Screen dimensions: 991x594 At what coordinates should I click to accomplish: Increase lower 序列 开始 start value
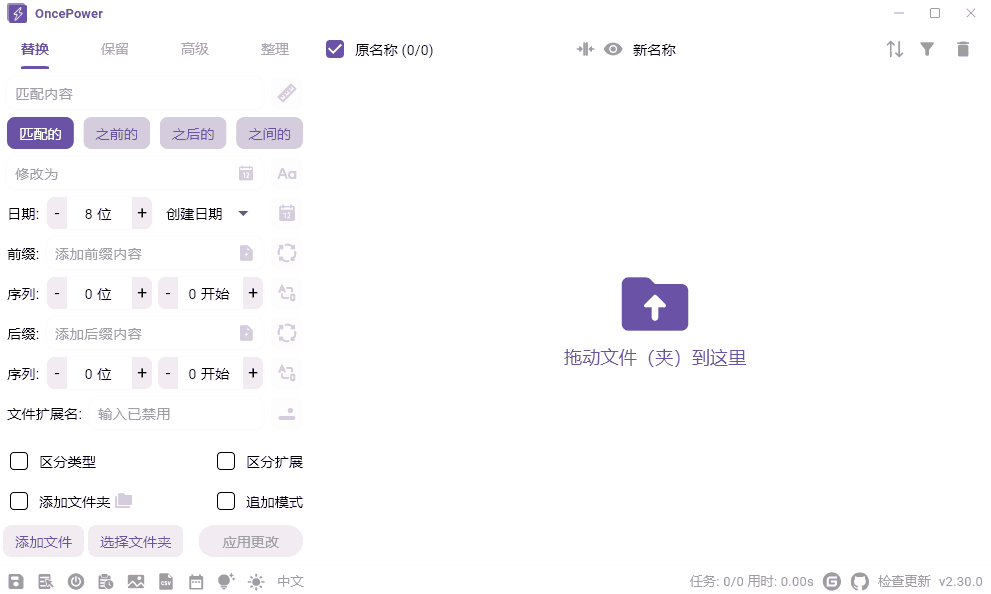pos(253,373)
